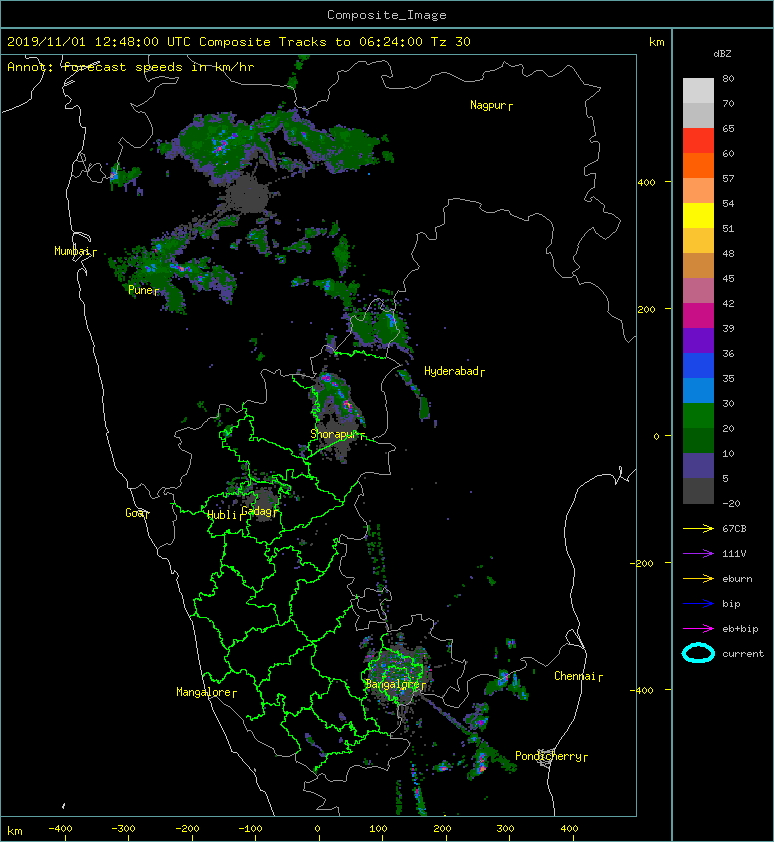Click the 0 tick on vertical km axis
The height and width of the screenshot is (842, 774).
click(x=656, y=436)
